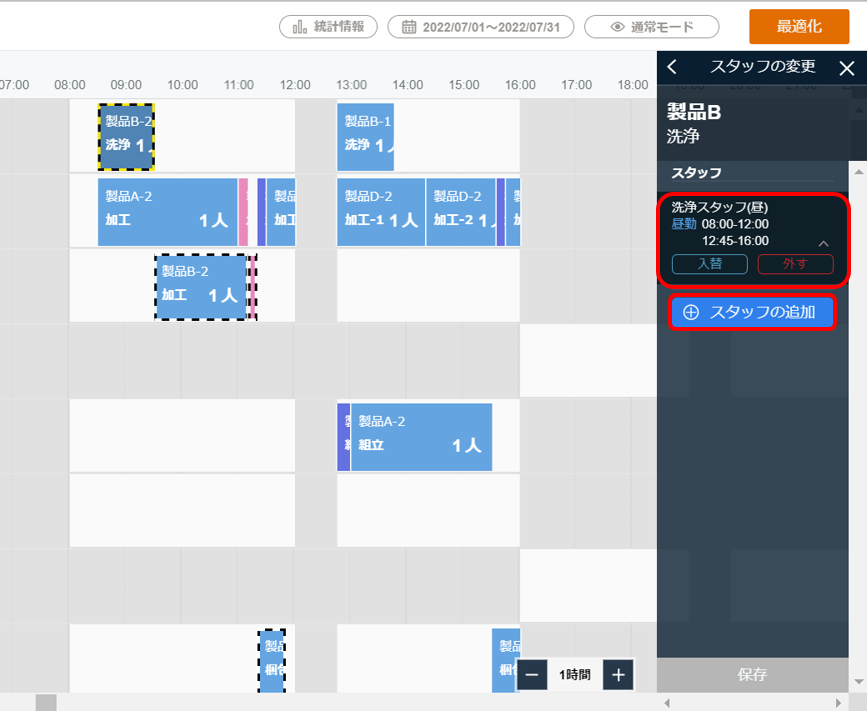The image size is (868, 712).
Task: Click the 昼勤 shift label
Action: click(x=684, y=224)
